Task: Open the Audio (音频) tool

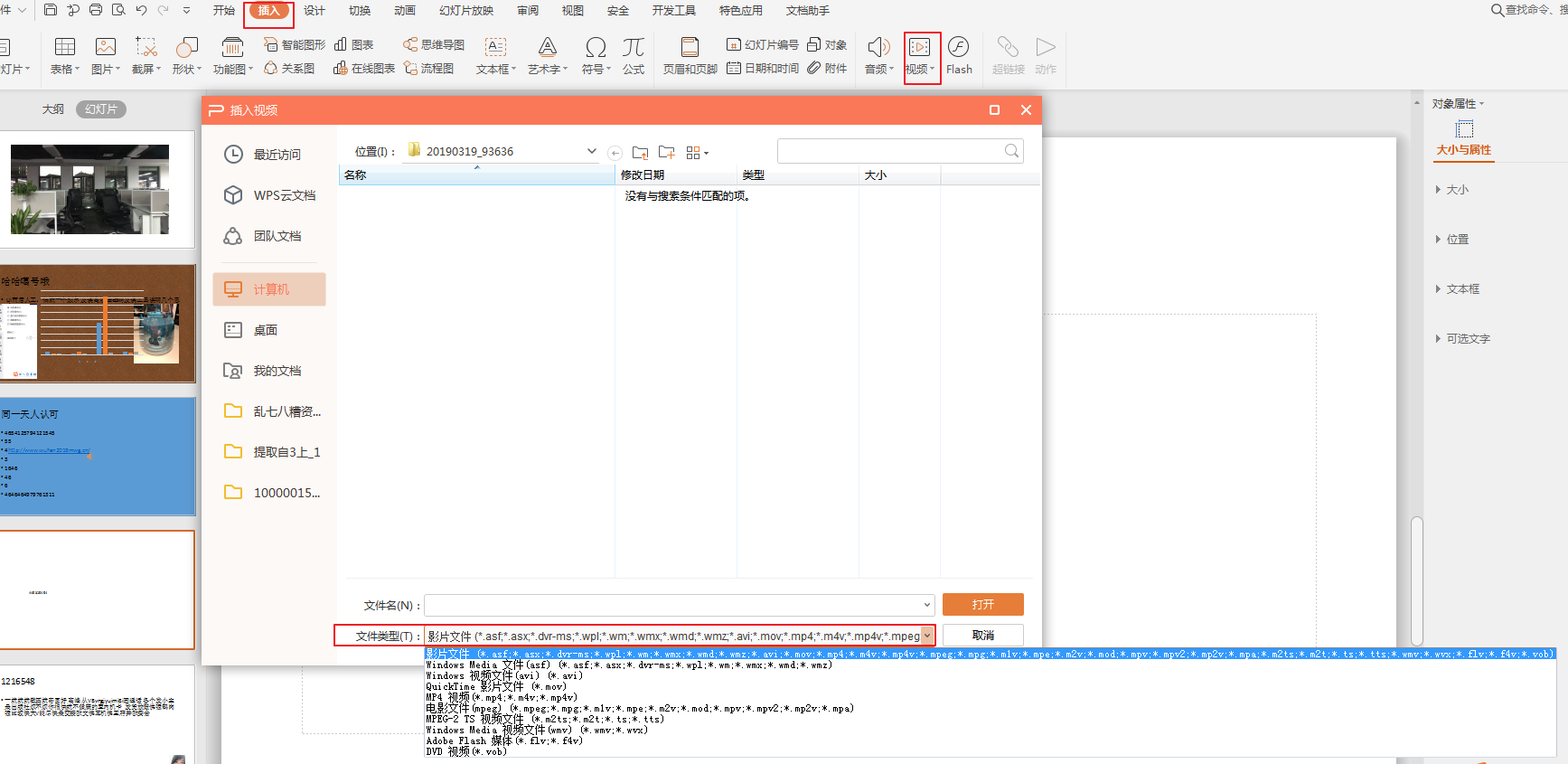Action: [878, 55]
